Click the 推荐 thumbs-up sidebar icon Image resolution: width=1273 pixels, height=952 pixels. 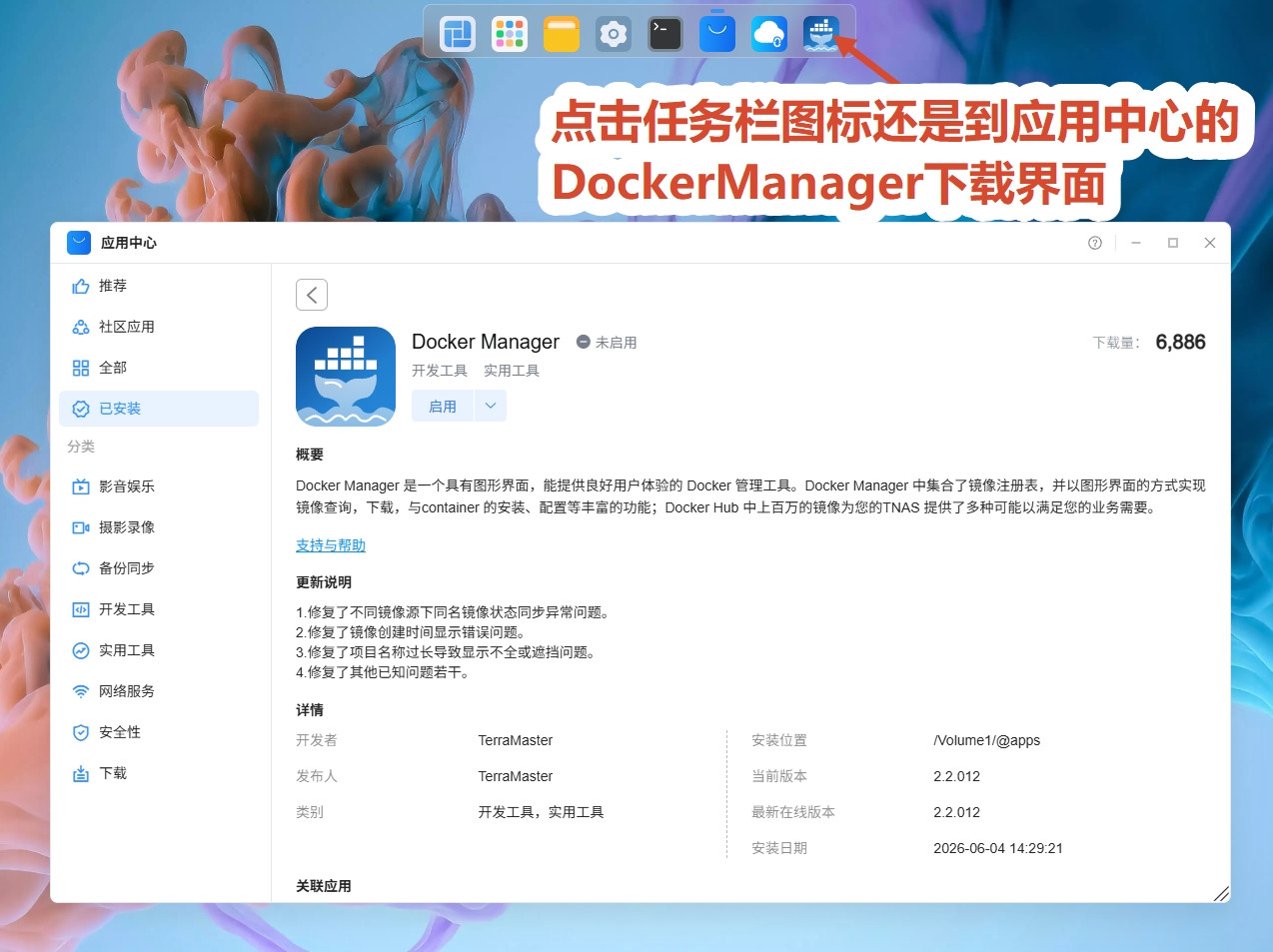click(x=81, y=287)
